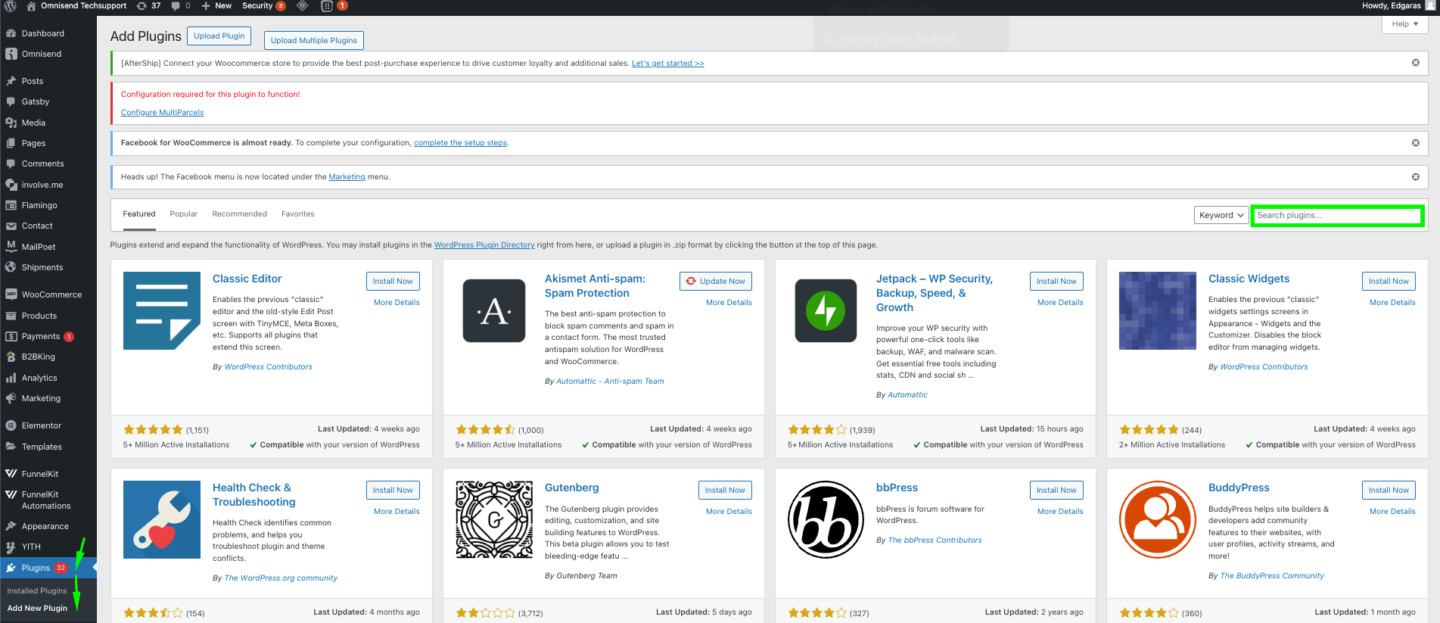1440x623 pixels.
Task: Click the Classic Editor plugin thumbnail
Action: coord(162,310)
